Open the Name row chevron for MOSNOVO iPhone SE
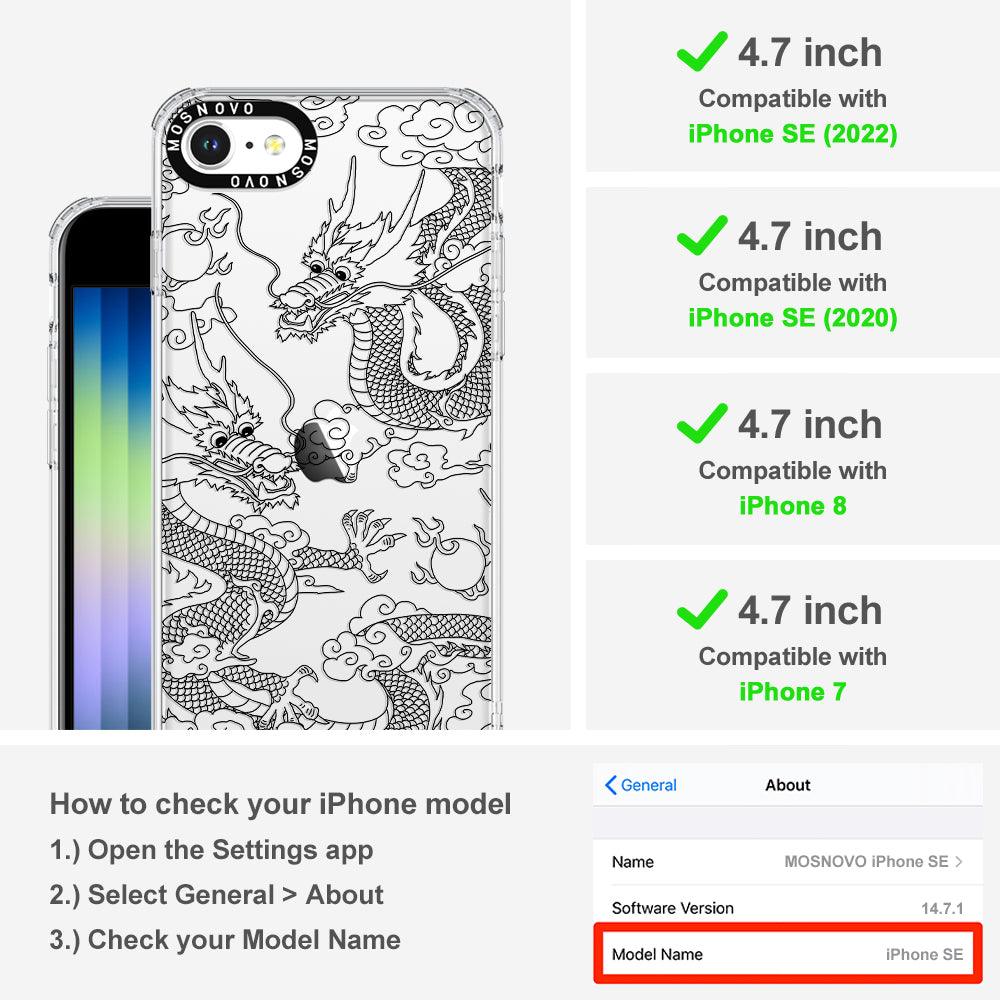This screenshot has height=1000, width=1000. (959, 862)
